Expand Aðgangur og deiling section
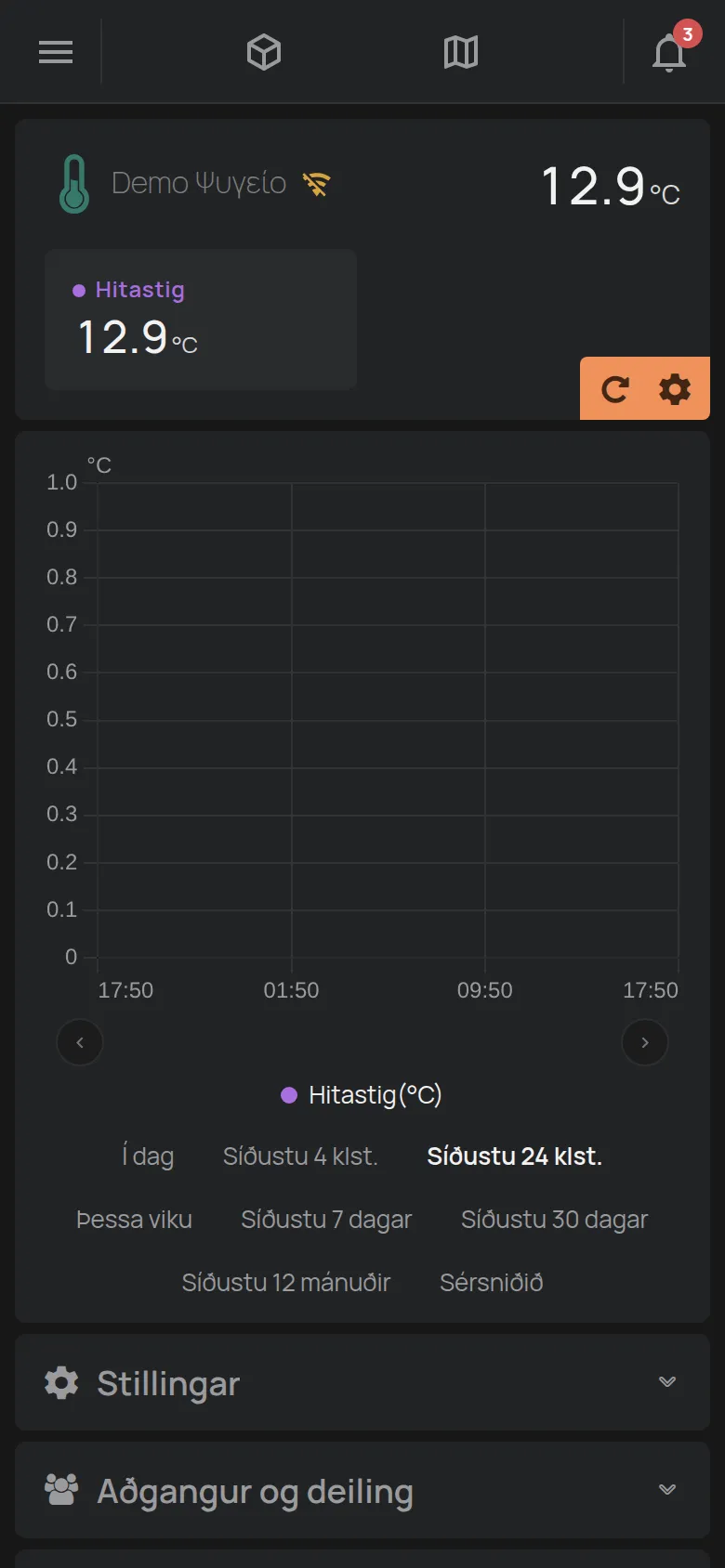The image size is (725, 1568). (x=362, y=1491)
